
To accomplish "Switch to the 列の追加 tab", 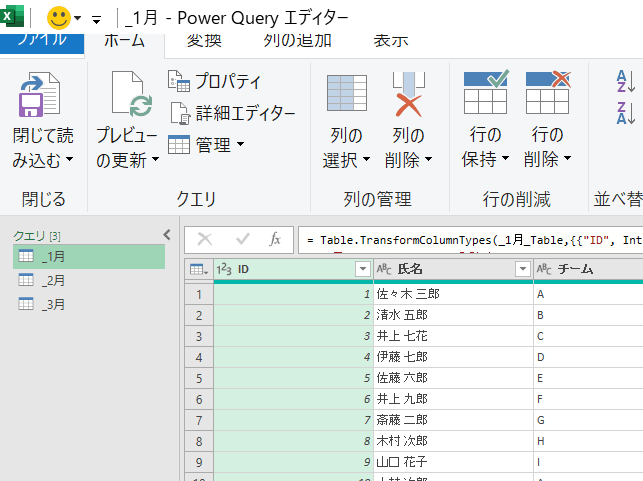I will click(297, 41).
